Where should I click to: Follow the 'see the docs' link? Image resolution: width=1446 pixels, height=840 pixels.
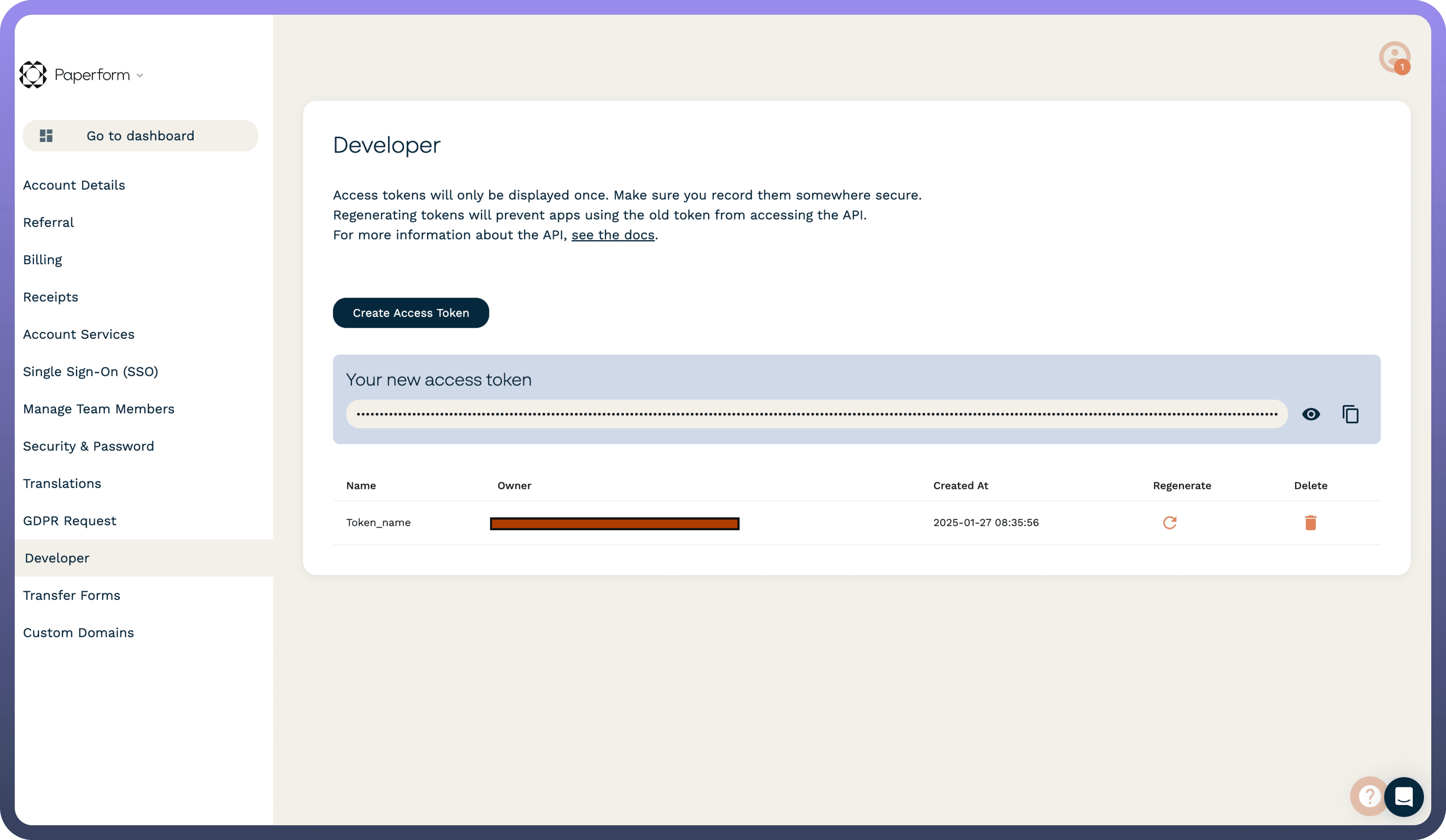click(x=612, y=235)
